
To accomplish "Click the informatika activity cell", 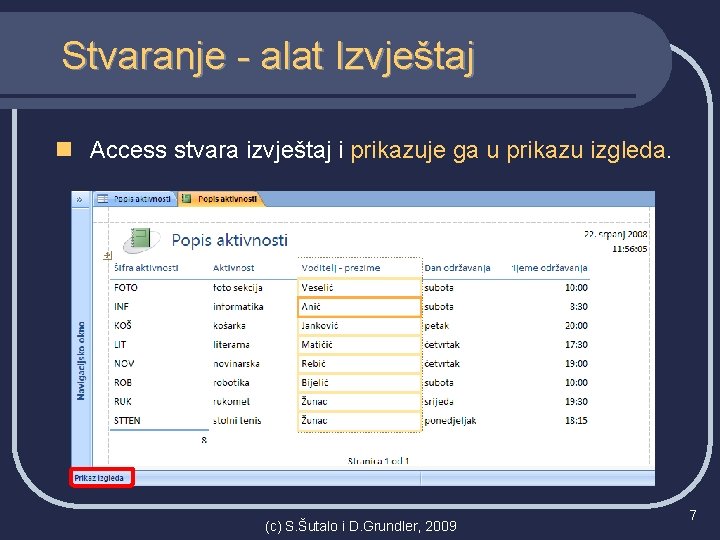I will (238, 307).
